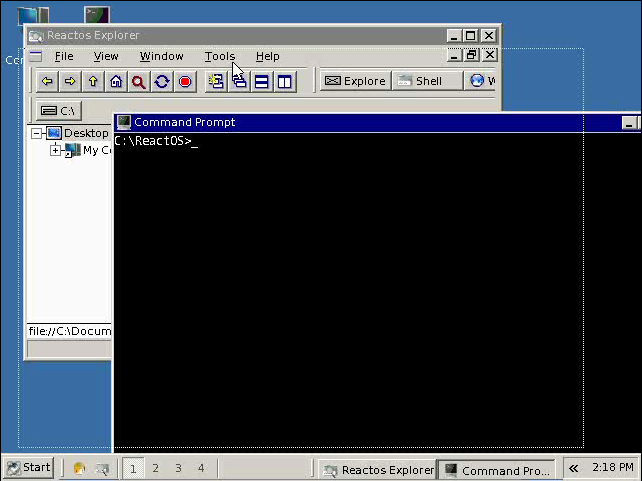Click the Shell button

427,81
